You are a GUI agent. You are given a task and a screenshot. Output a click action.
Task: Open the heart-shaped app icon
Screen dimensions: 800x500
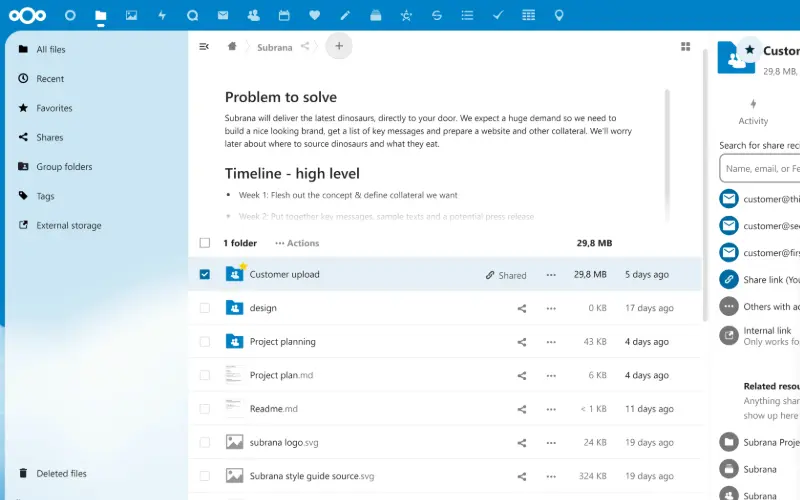point(315,15)
